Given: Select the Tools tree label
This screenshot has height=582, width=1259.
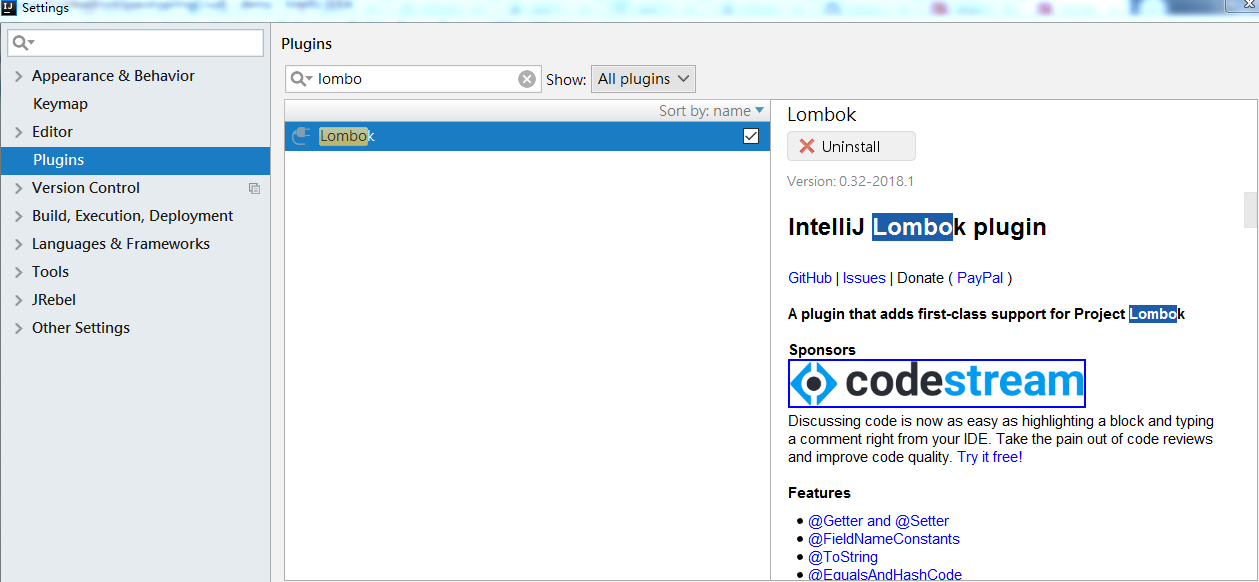Looking at the screenshot, I should click(x=50, y=272).
